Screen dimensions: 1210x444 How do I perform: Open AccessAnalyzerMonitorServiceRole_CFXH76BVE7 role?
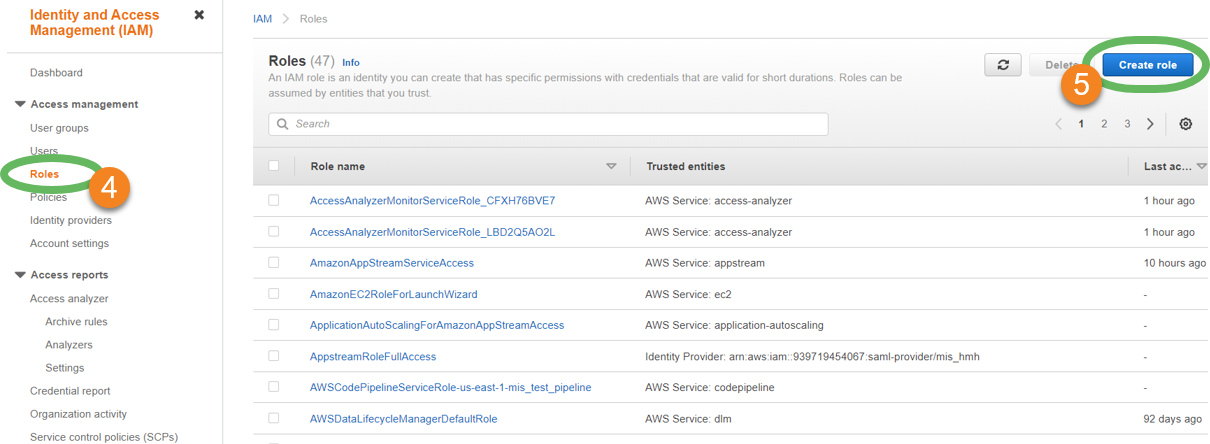pyautogui.click(x=432, y=201)
